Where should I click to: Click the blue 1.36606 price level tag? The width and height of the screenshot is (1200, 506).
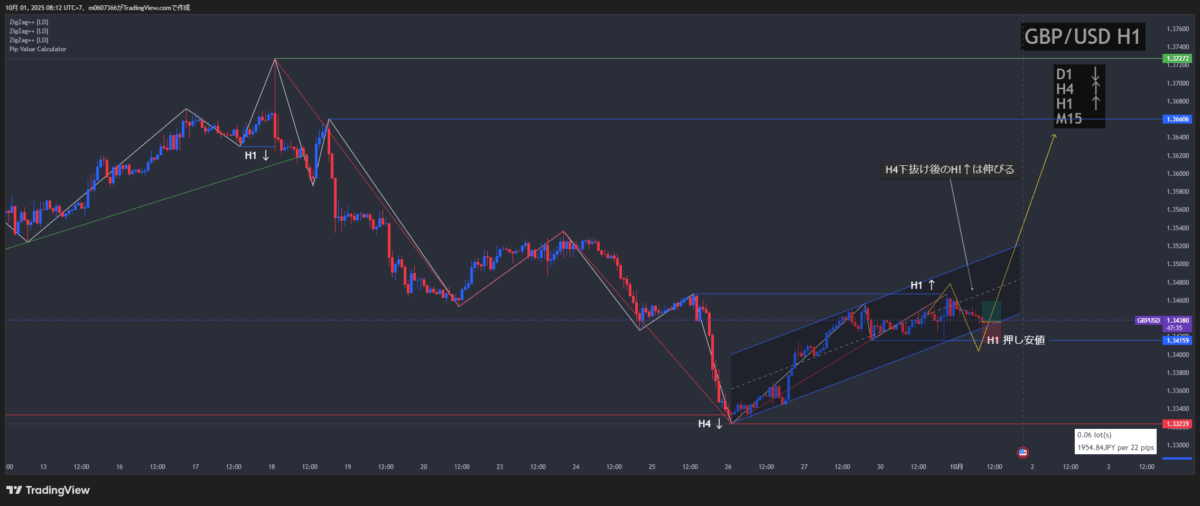(x=1174, y=119)
